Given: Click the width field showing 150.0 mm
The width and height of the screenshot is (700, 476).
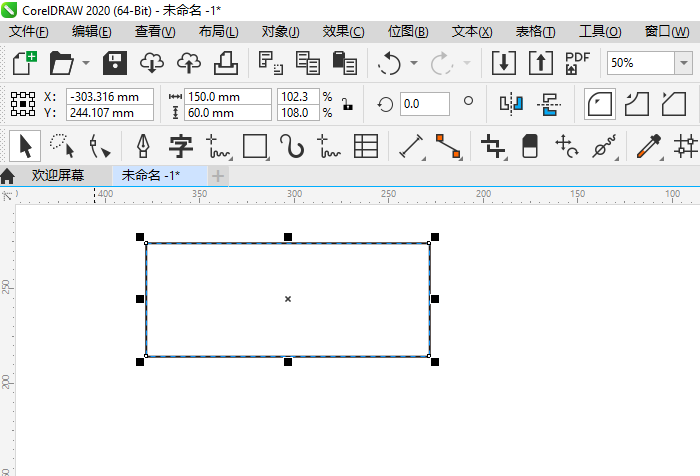Looking at the screenshot, I should (x=228, y=96).
